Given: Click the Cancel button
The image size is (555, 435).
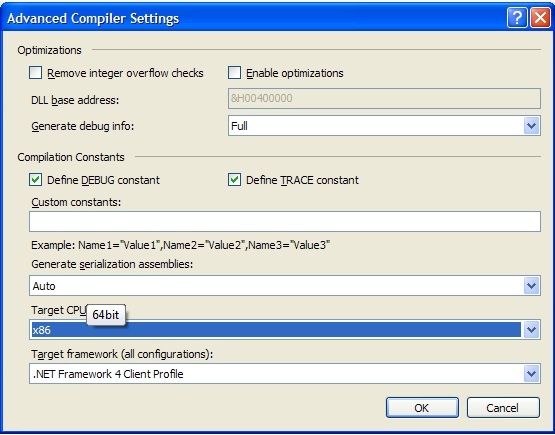Looking at the screenshot, I should (503, 408).
